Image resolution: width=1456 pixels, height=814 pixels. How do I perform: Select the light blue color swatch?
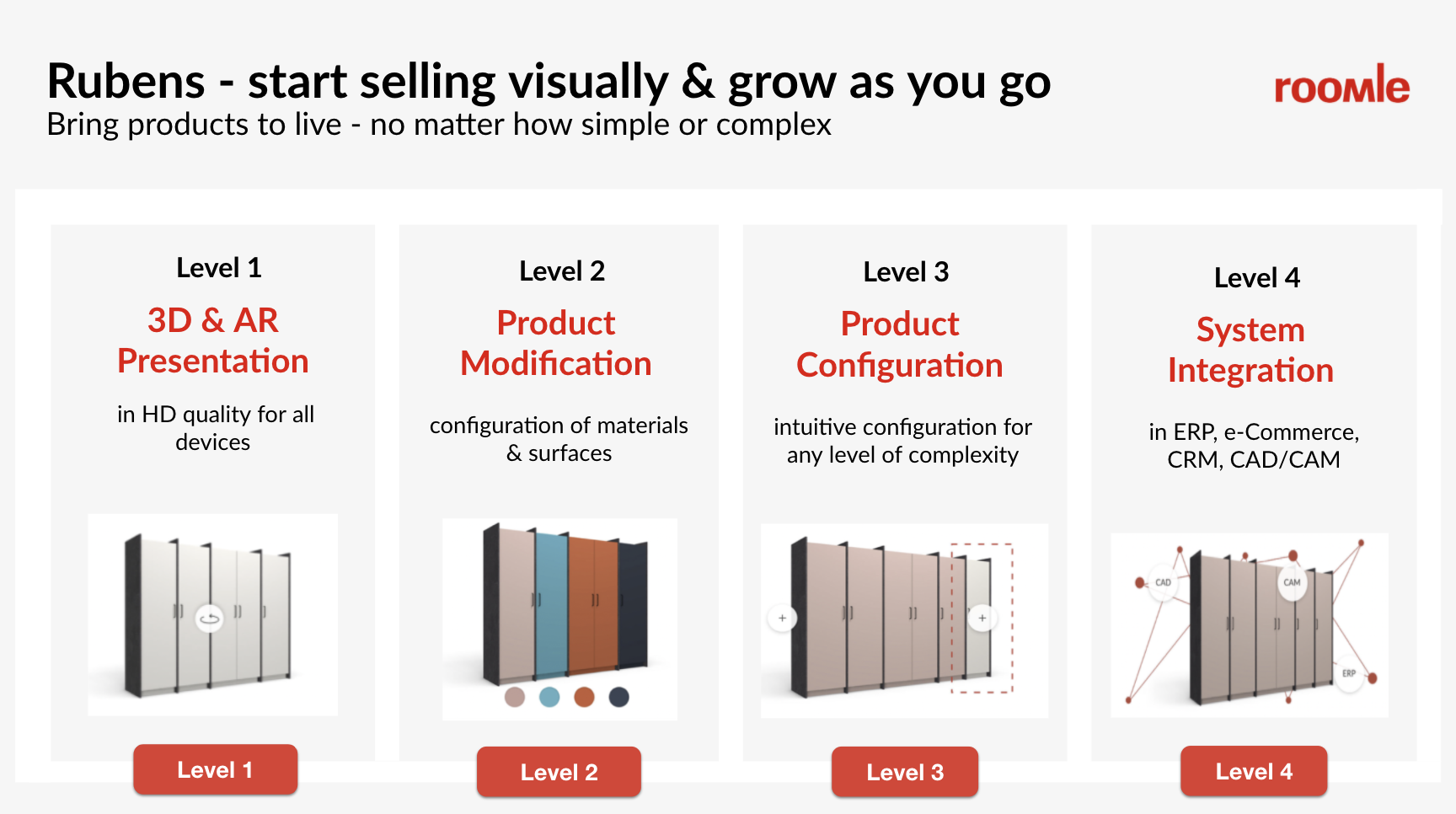[549, 697]
